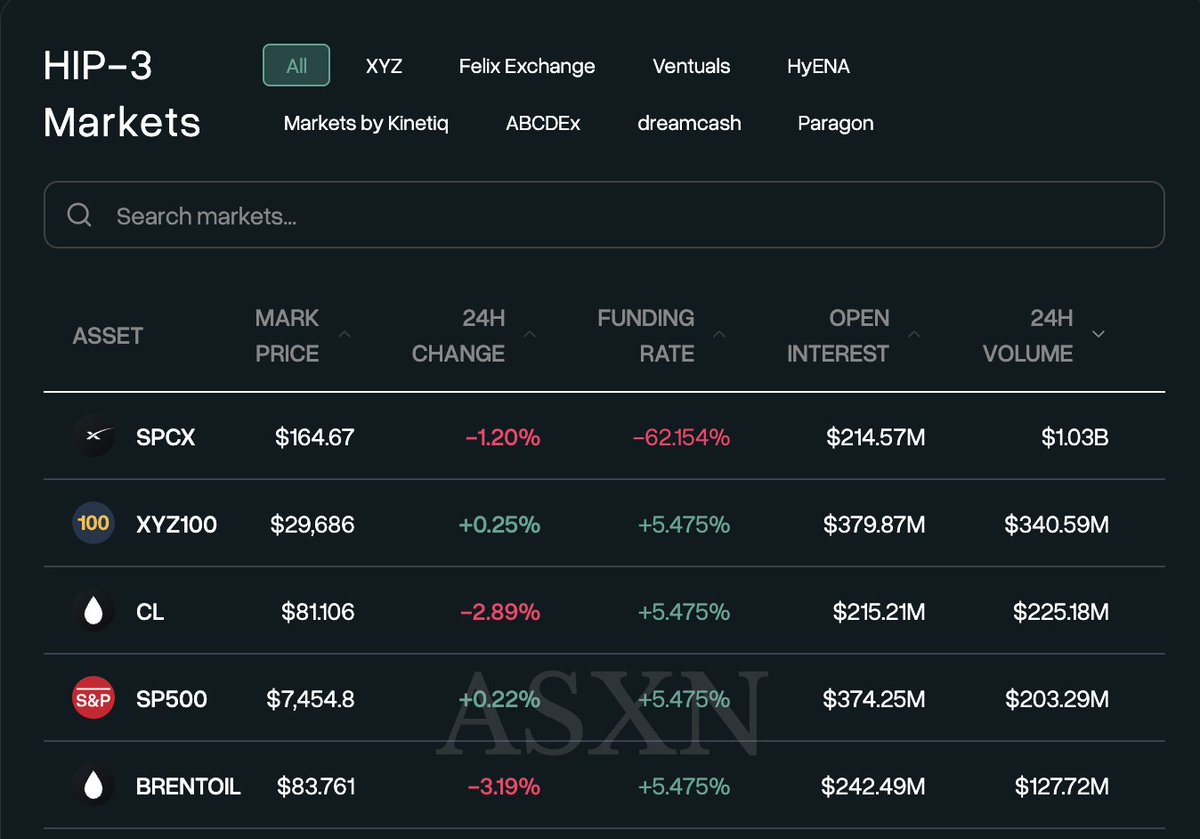Click the SPCX asset logo icon
Image resolution: width=1200 pixels, height=839 pixels.
[94, 437]
